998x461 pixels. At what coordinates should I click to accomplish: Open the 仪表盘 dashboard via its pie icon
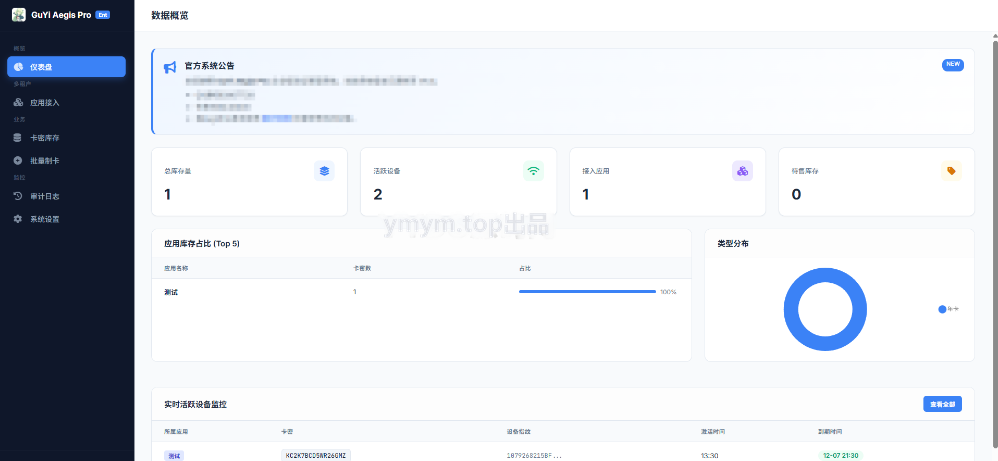(18, 67)
